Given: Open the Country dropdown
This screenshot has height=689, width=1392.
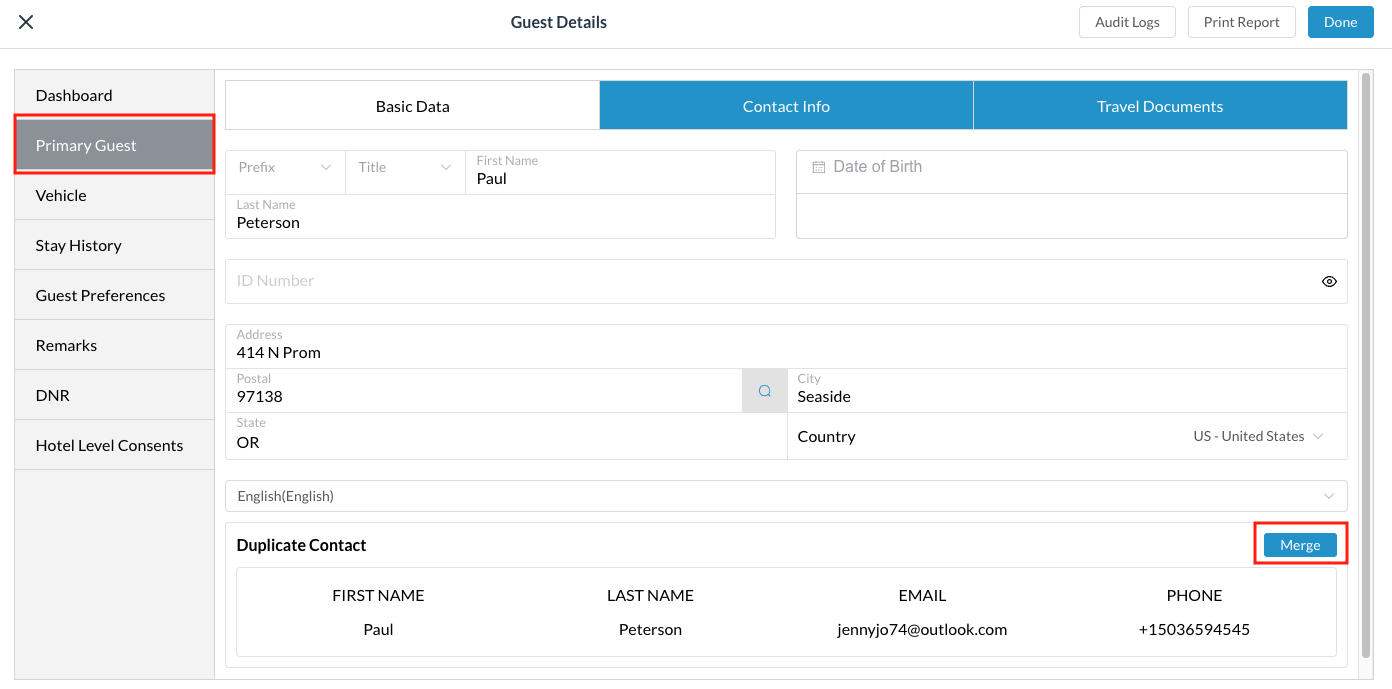Looking at the screenshot, I should [x=1258, y=436].
